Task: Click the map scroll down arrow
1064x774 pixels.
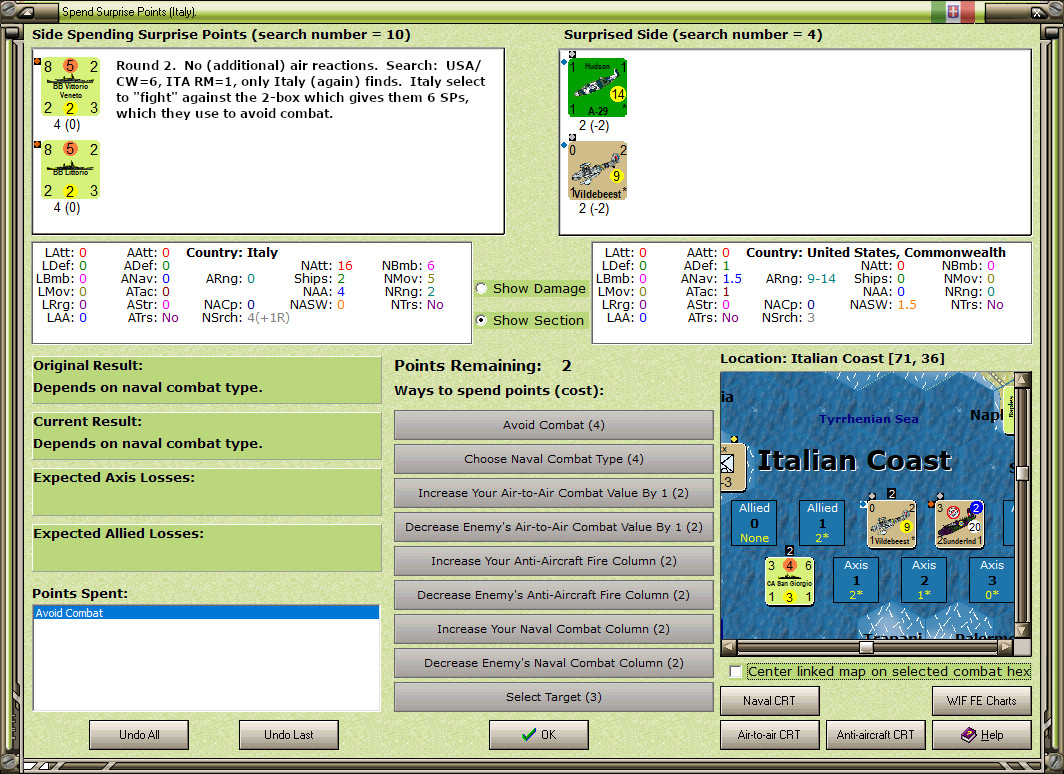Action: point(1022,631)
